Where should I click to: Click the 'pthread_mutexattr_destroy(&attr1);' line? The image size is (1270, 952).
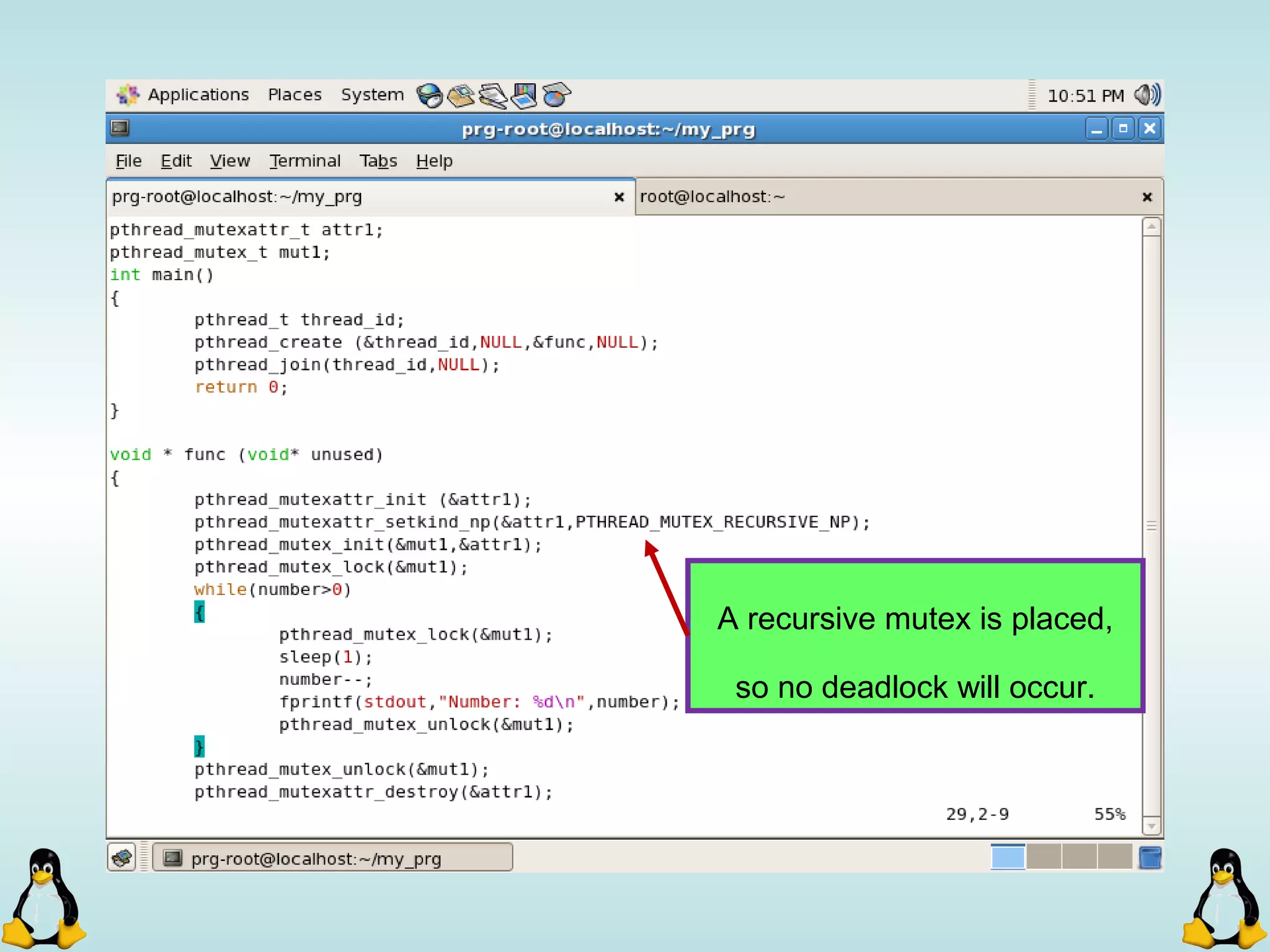coord(373,792)
